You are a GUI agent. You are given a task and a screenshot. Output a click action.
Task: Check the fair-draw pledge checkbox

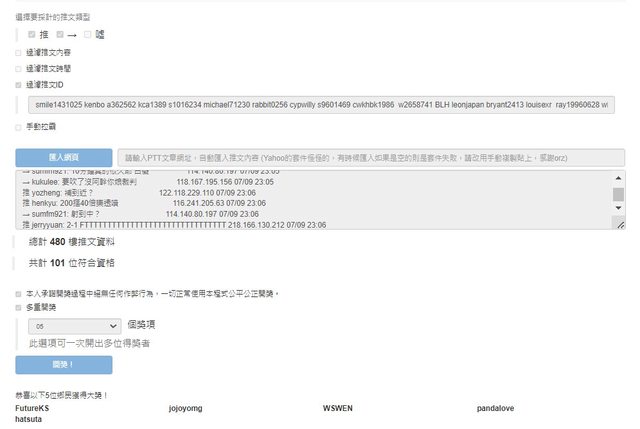[x=19, y=294]
